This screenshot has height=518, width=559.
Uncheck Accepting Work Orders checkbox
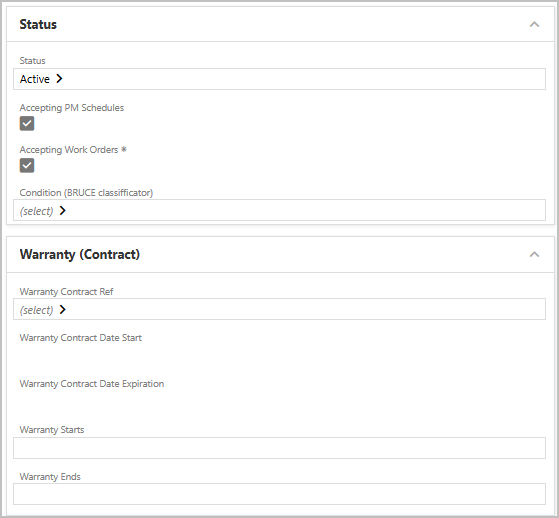(27, 165)
